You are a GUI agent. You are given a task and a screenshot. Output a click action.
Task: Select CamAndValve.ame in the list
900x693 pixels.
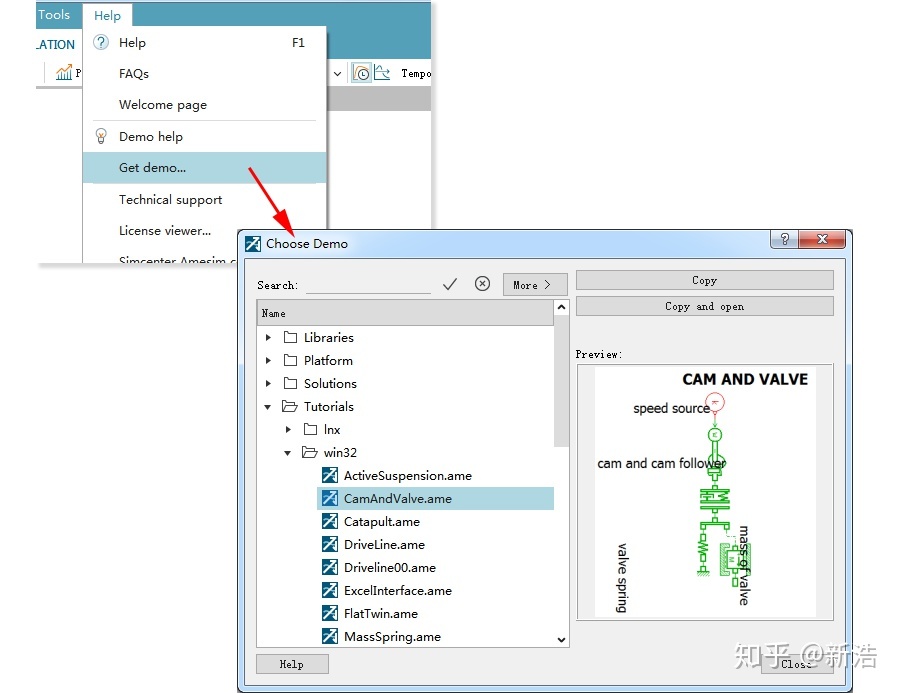(x=435, y=498)
